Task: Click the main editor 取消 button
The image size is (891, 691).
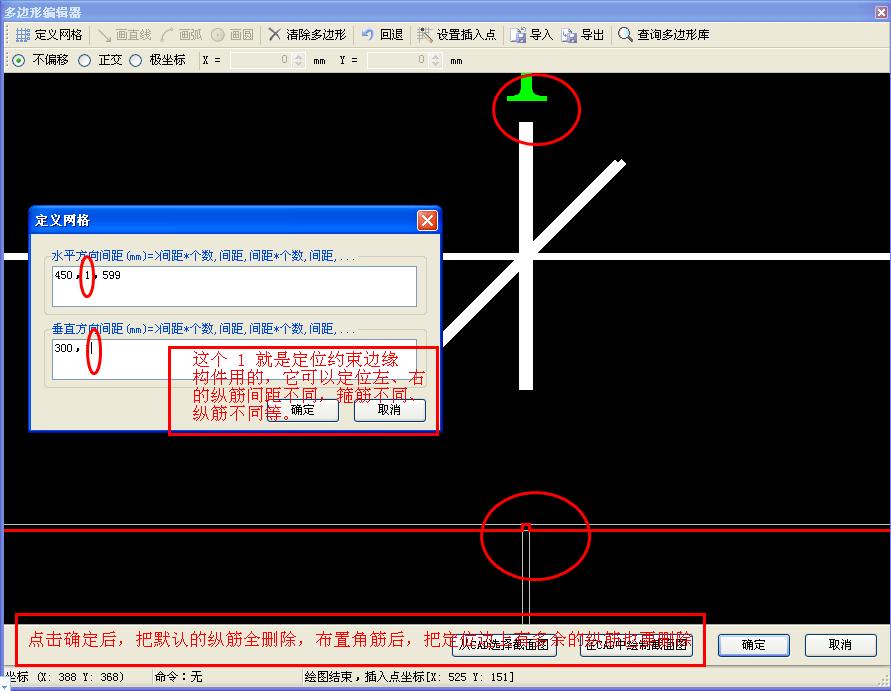Action: coord(840,645)
